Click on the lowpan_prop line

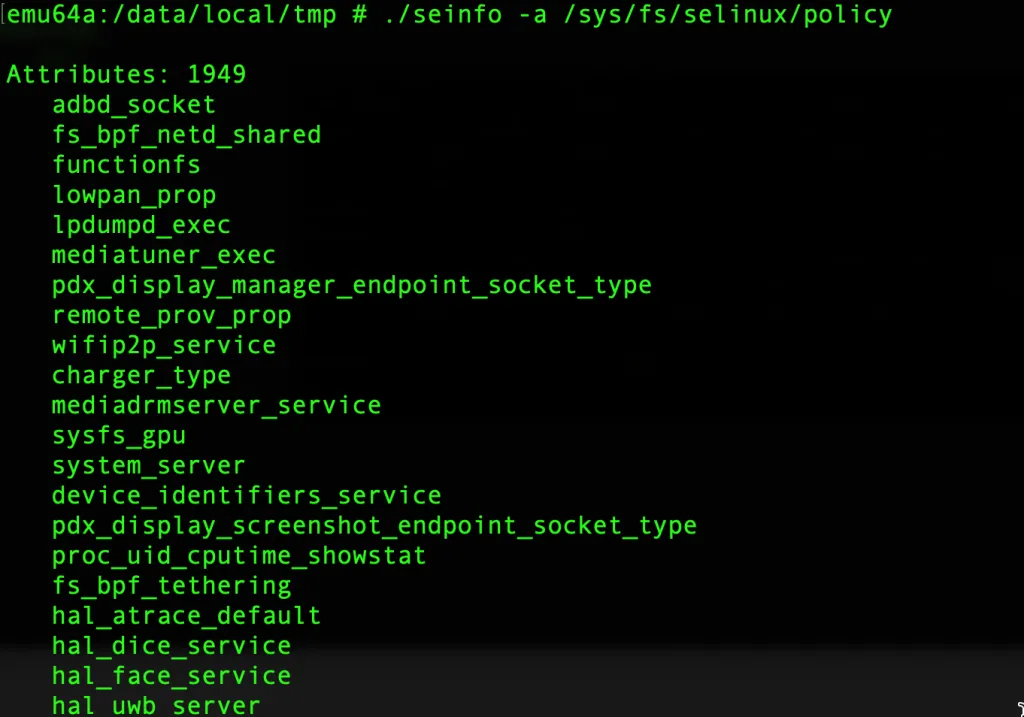coord(133,195)
